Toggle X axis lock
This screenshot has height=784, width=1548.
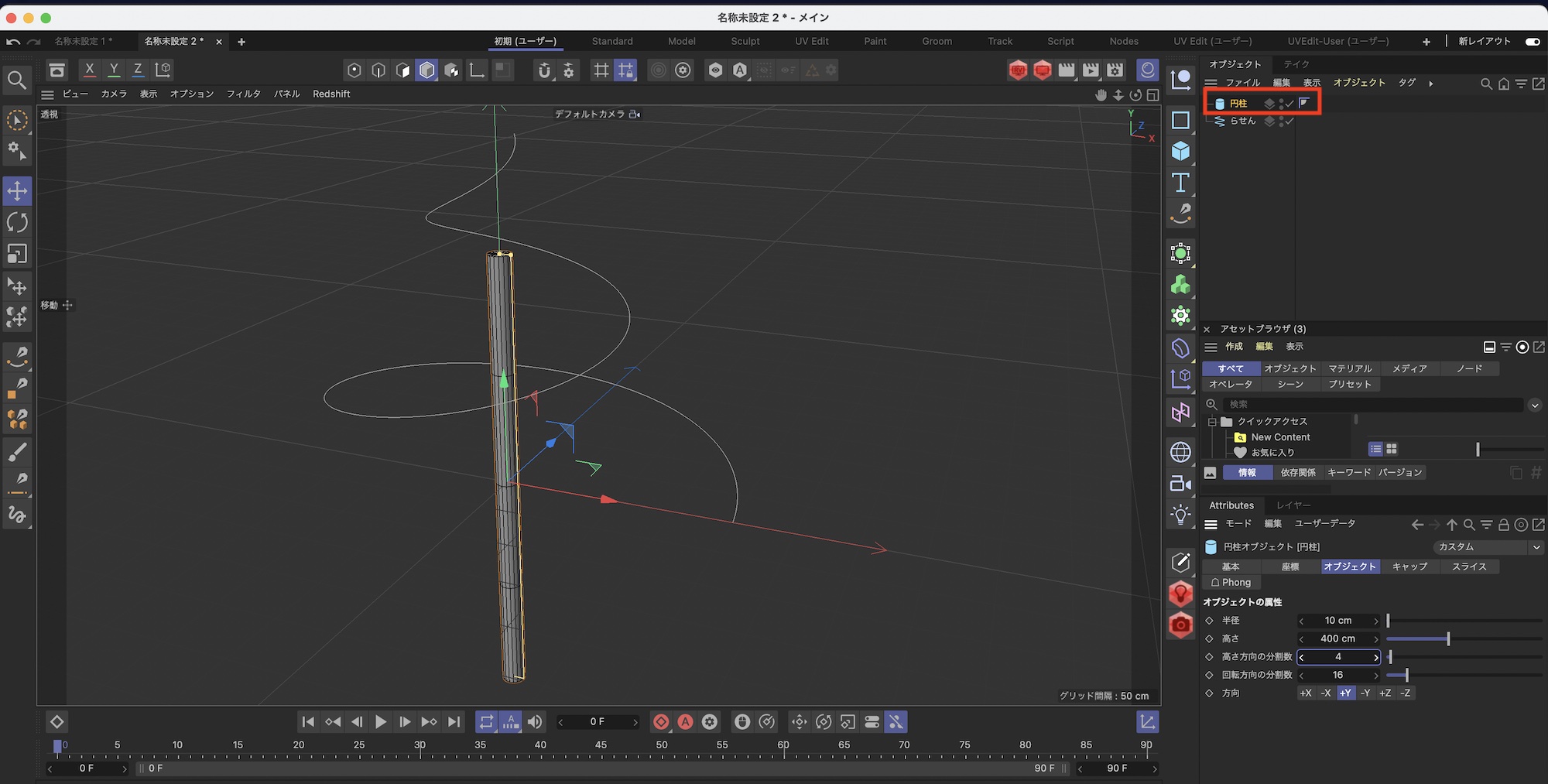(90, 70)
